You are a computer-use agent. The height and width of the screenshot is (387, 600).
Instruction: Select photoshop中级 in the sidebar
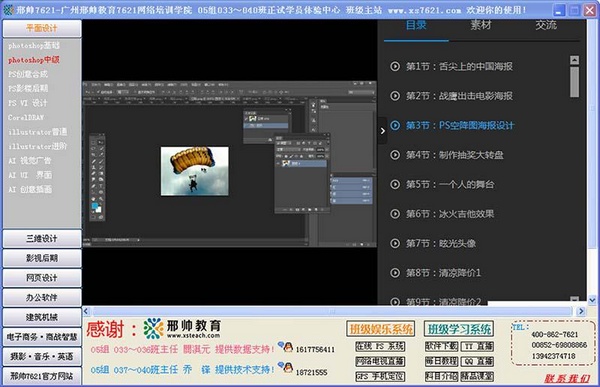pyautogui.click(x=34, y=60)
